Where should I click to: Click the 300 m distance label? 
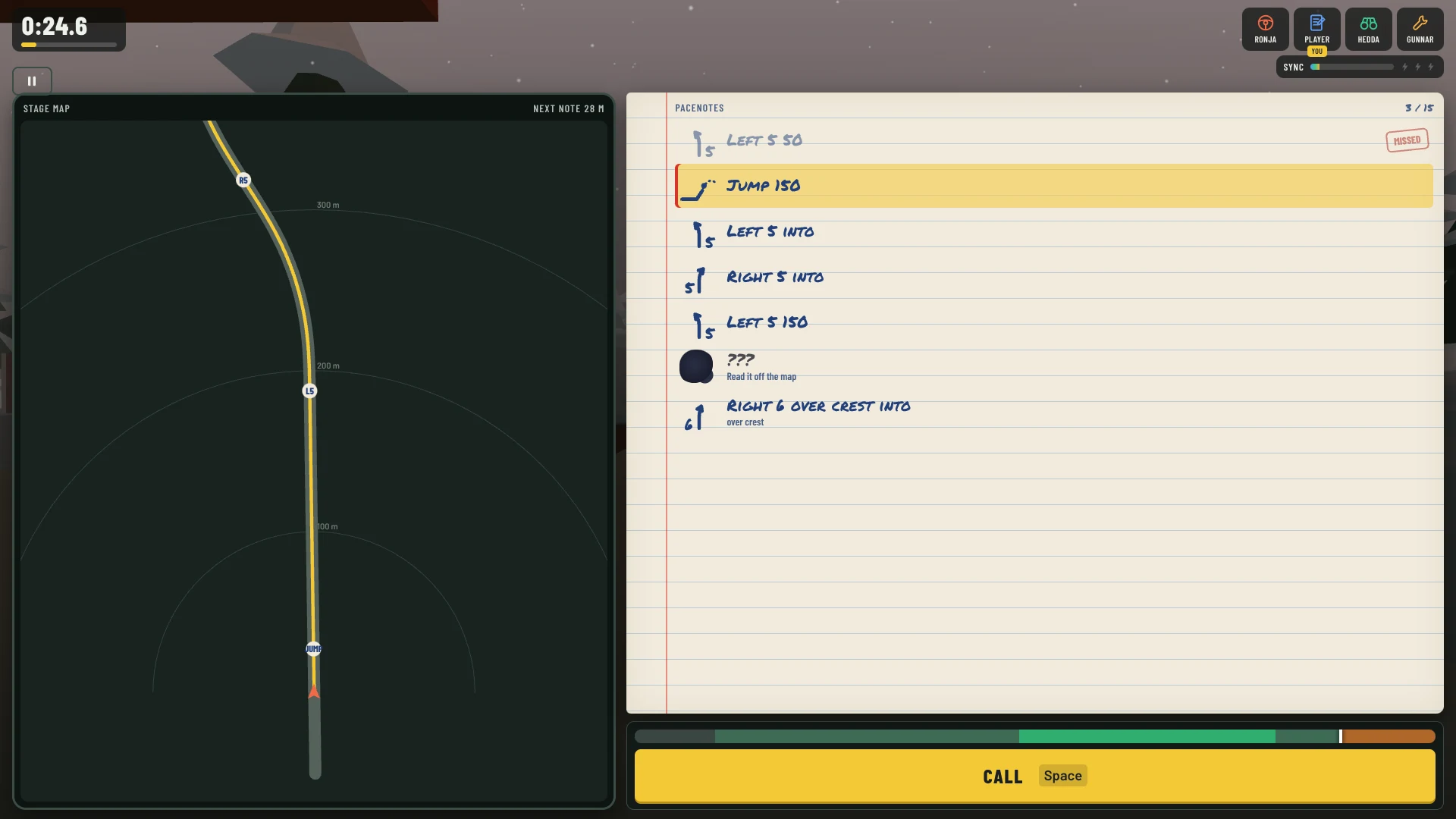(x=328, y=205)
